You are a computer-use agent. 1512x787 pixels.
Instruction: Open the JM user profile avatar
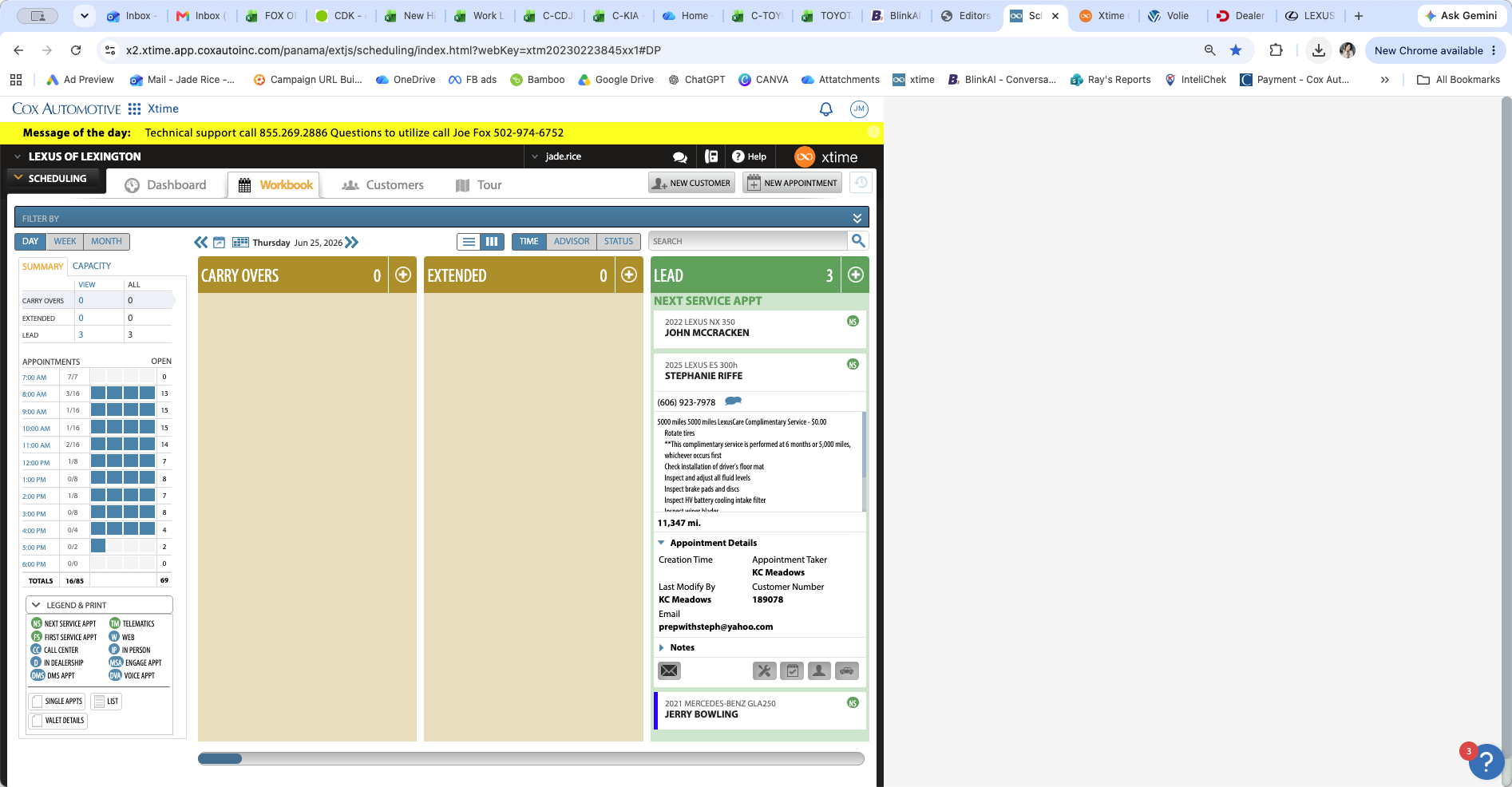click(859, 109)
